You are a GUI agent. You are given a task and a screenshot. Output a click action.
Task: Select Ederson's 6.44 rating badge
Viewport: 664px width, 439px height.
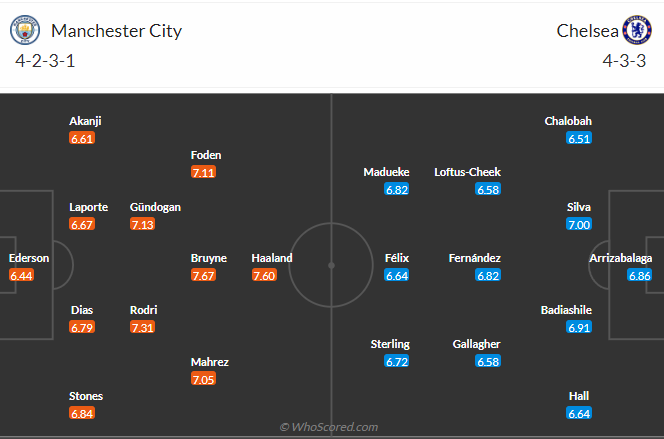[22, 276]
